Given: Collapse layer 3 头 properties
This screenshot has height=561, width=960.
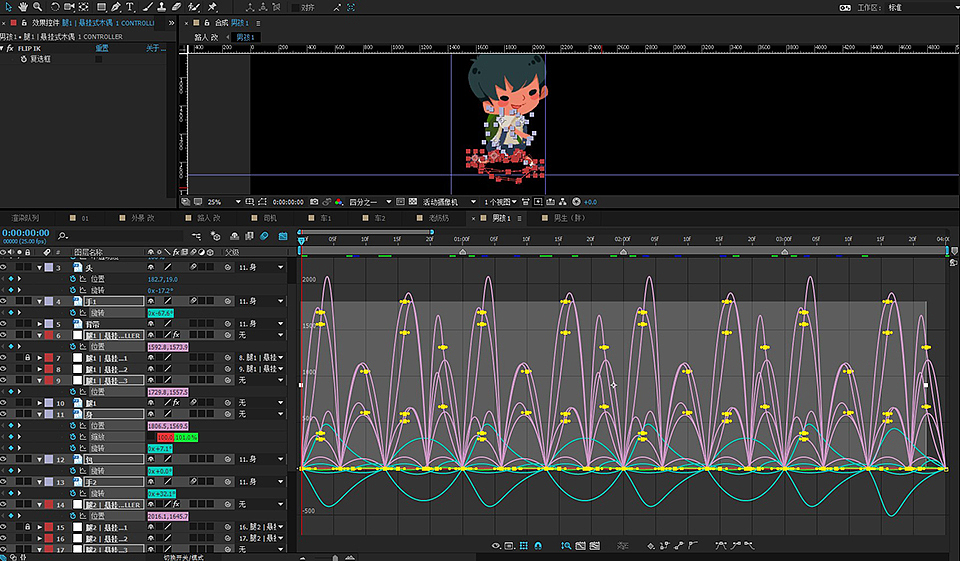Looking at the screenshot, I should point(40,268).
